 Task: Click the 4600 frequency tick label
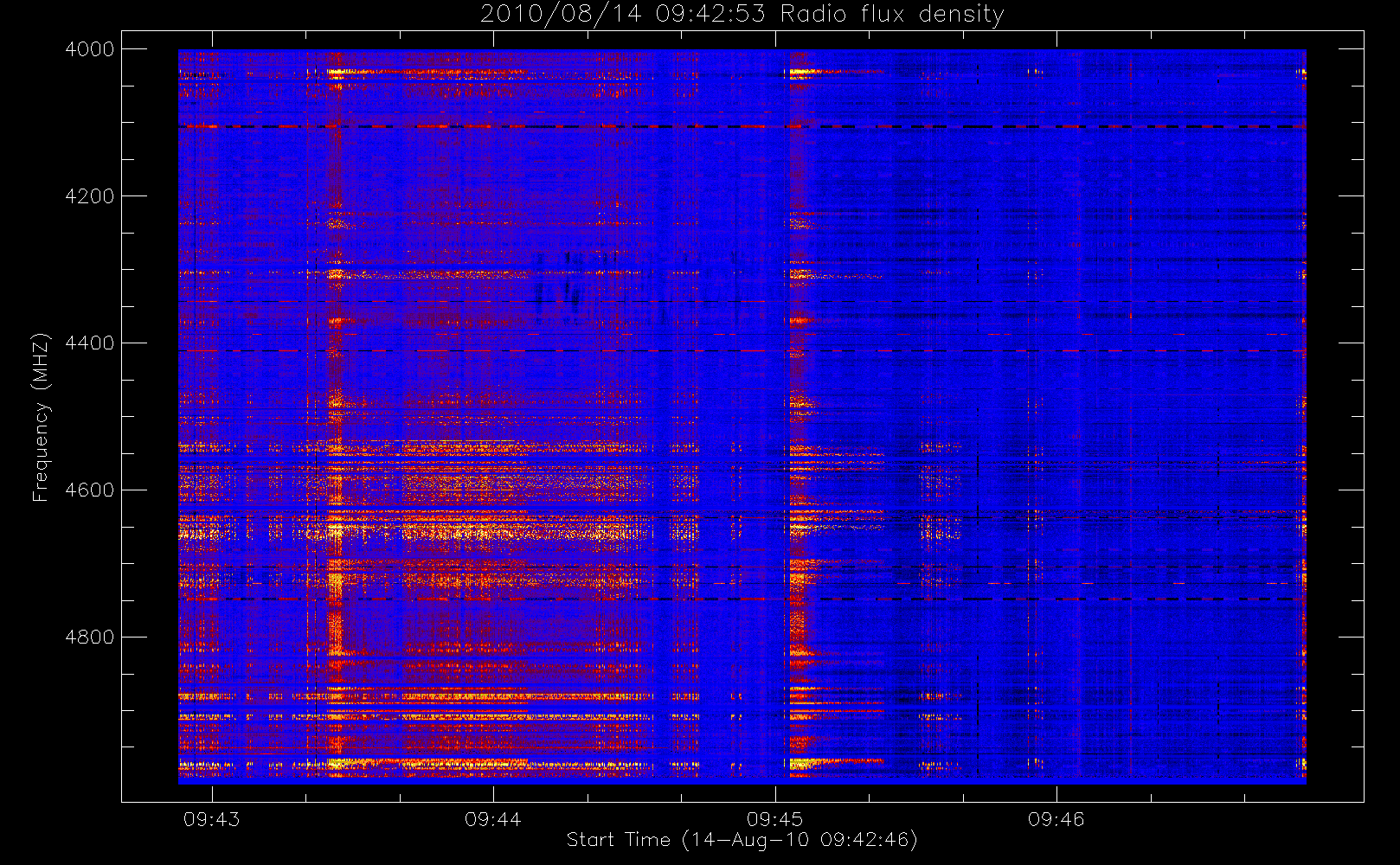coord(90,490)
